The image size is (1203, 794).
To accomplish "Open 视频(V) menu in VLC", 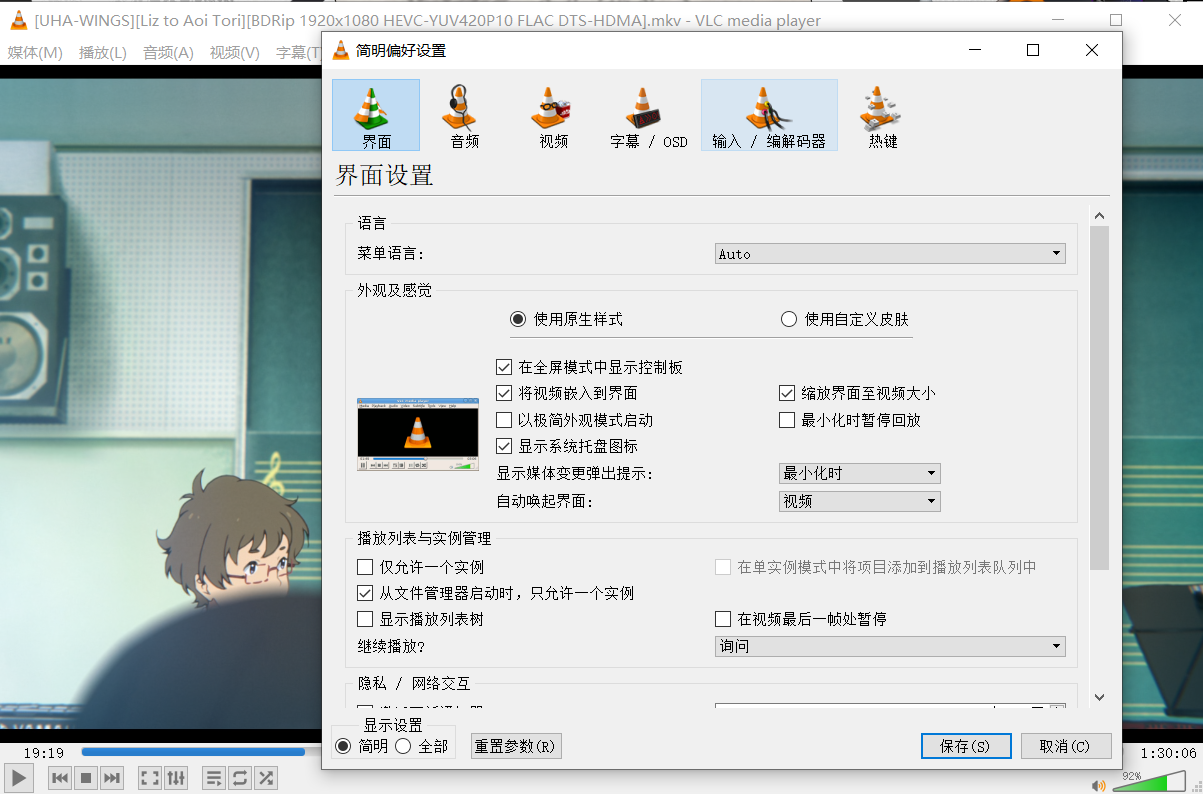I will click(x=235, y=53).
